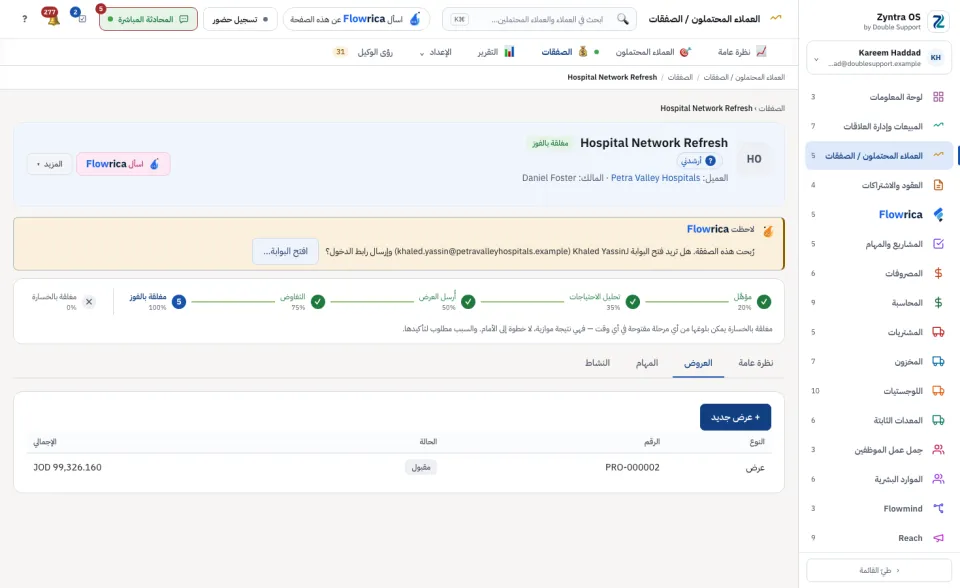Screen dimensions: 960x588
Task: Click اسأل Flowrica عن هذه الصفحة button
Action: (356, 19)
